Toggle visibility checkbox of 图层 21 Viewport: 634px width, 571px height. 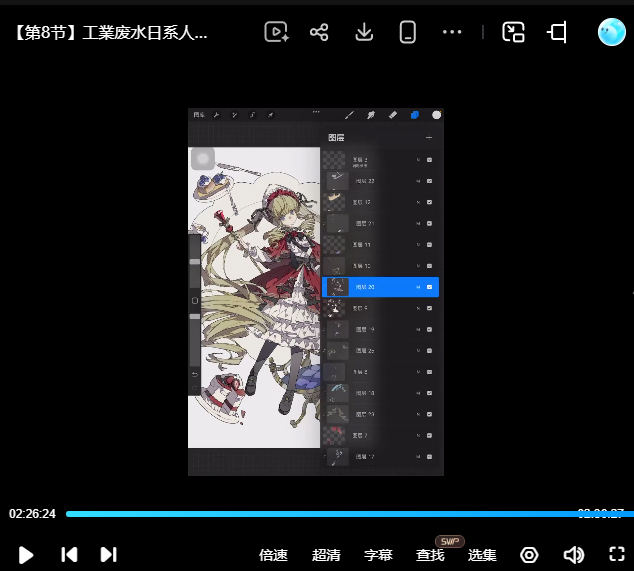tap(429, 224)
